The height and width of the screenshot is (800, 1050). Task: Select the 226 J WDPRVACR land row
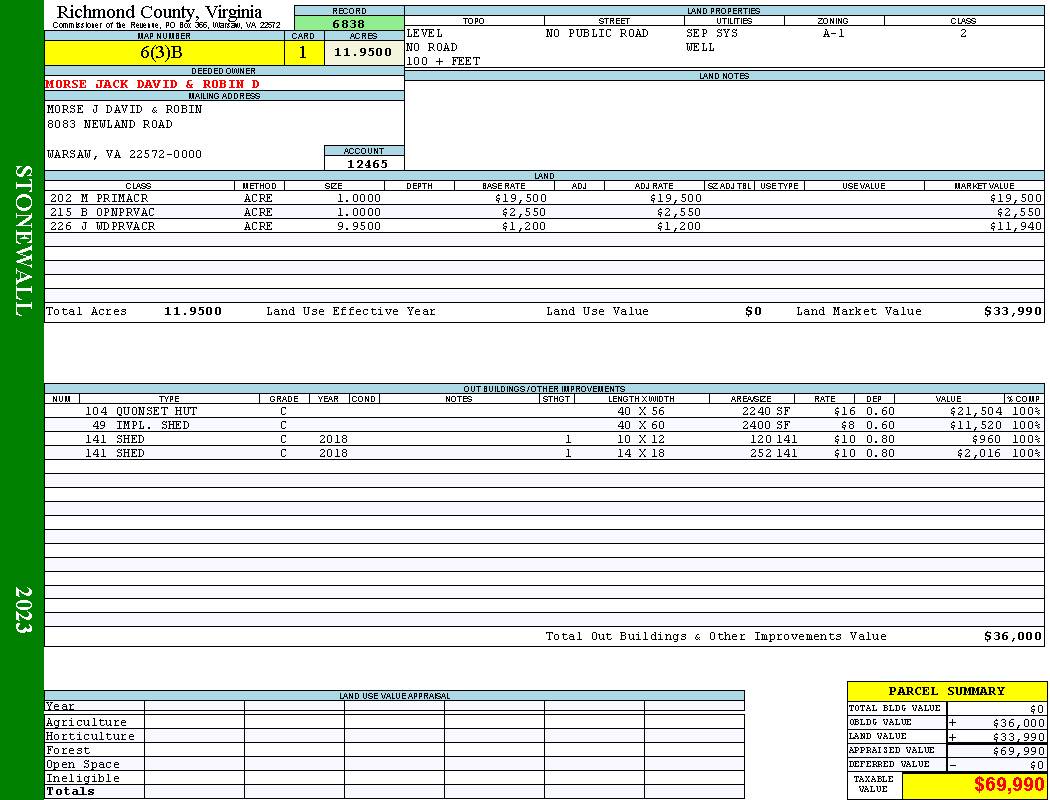[544, 226]
